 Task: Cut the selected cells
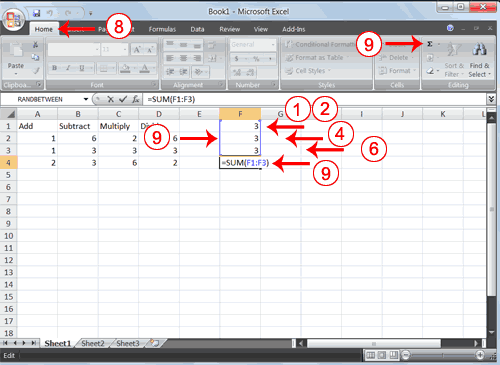(35, 44)
